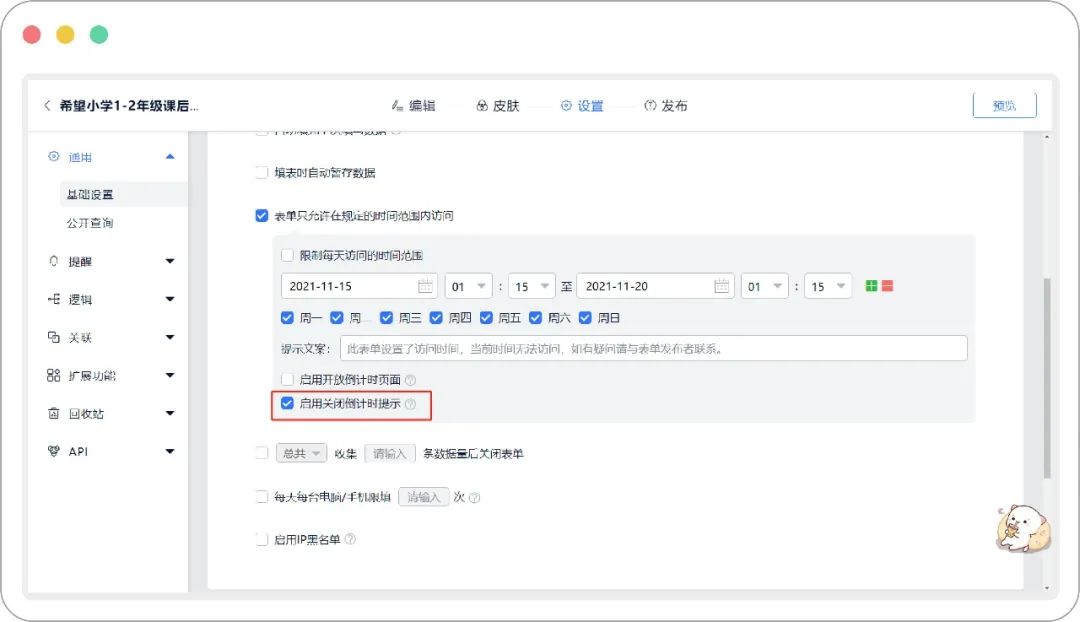
Task: Switch to the 皮肤 tab
Action: (x=498, y=105)
